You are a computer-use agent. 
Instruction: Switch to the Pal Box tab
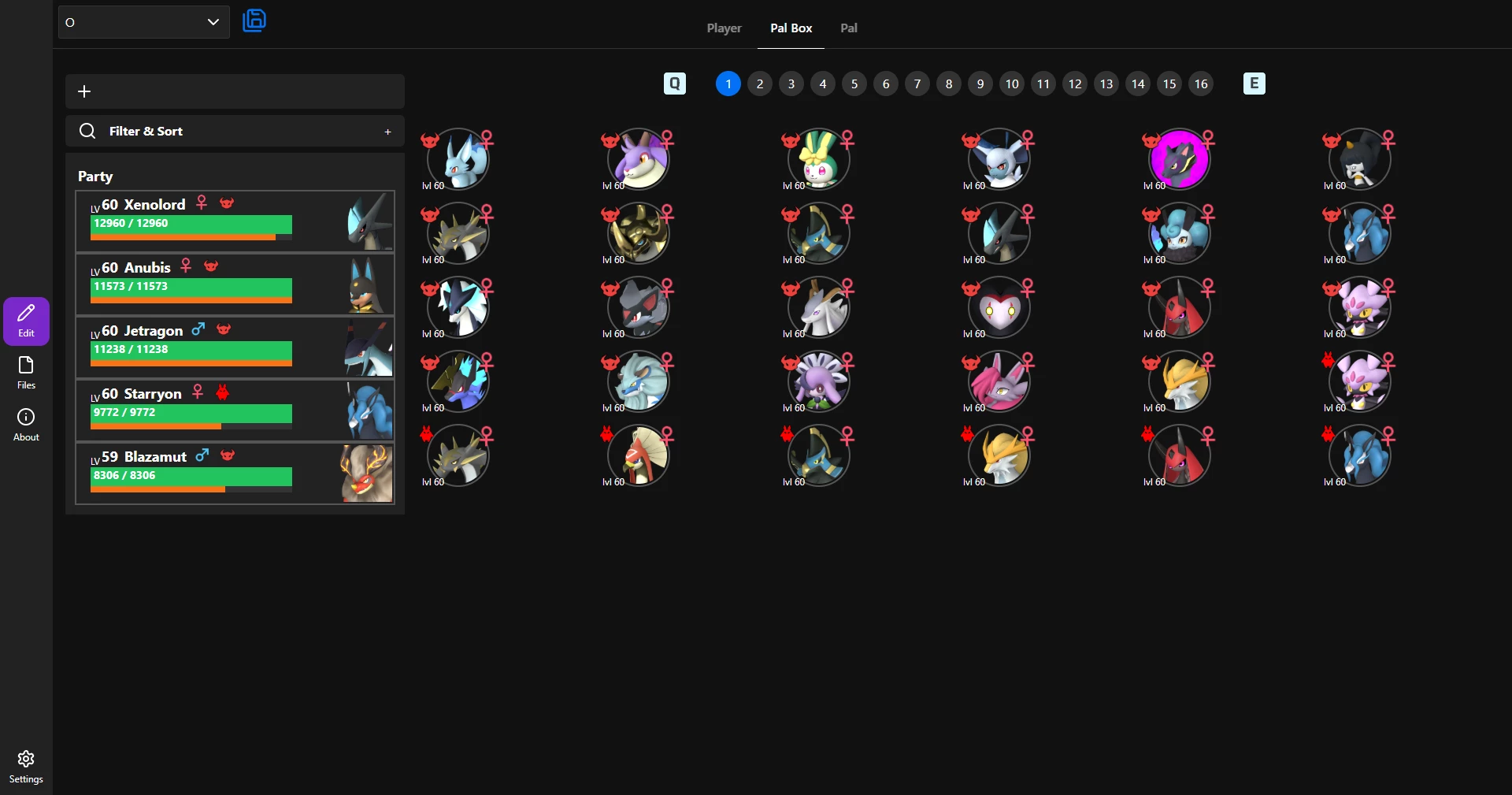(x=791, y=28)
